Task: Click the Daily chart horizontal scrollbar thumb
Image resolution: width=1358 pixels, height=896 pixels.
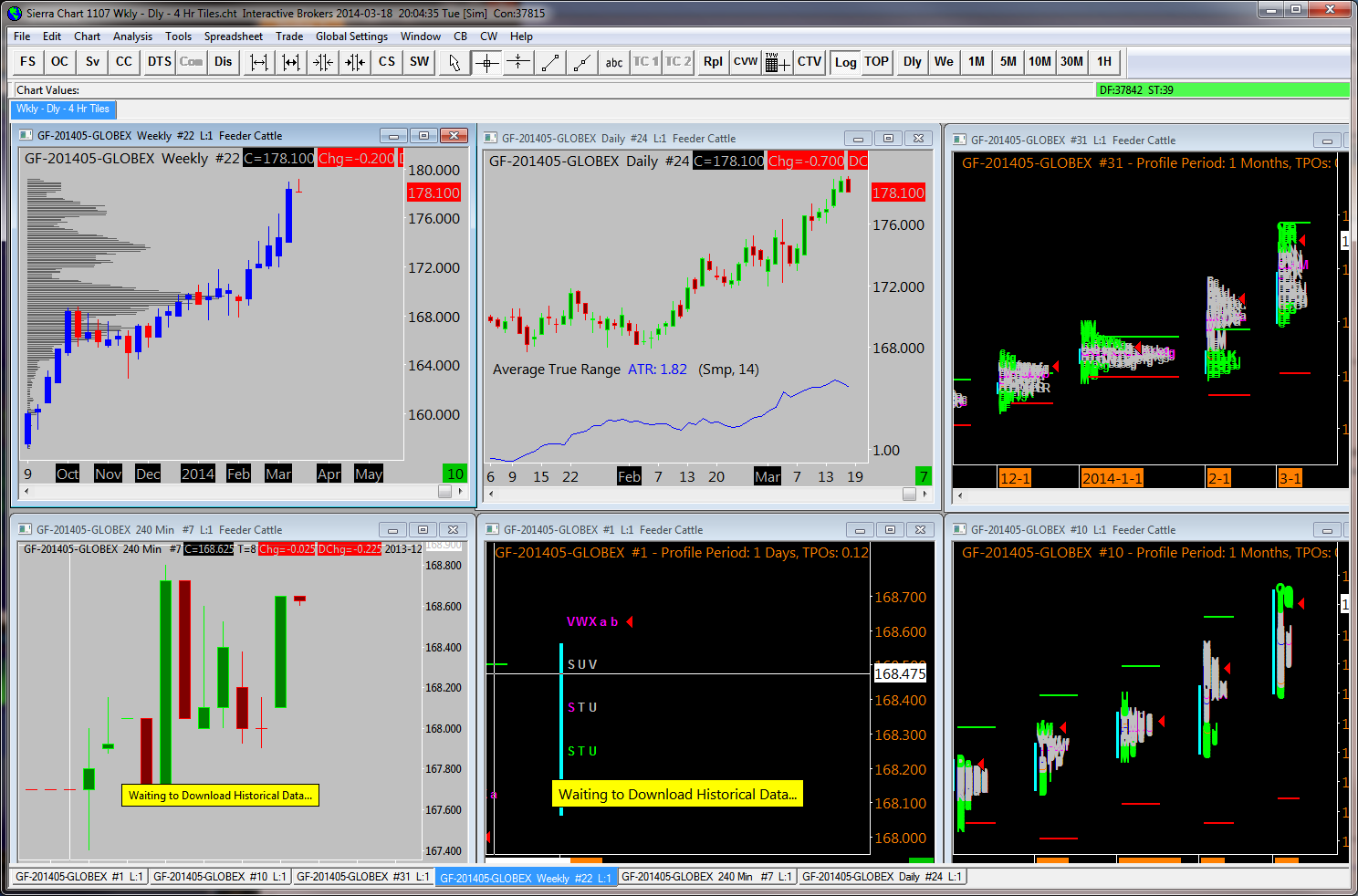Action: 909,494
